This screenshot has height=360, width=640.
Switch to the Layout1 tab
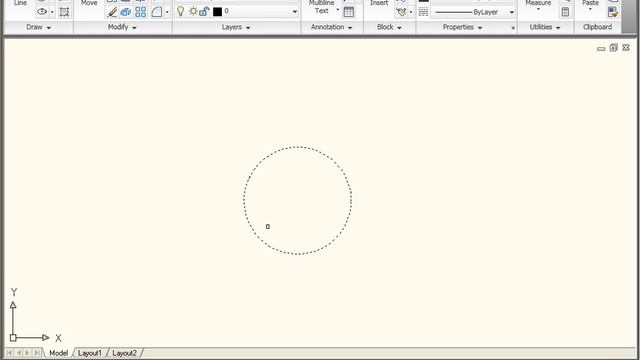89,353
